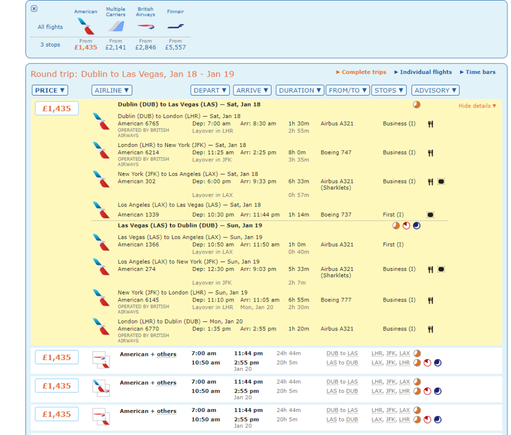Select the highlighted £1,435 price button
This screenshot has width=511, height=435.
[57, 109]
